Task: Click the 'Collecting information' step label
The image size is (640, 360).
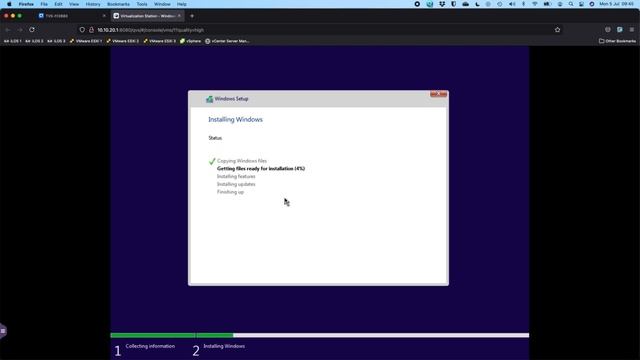Action: click(150, 346)
